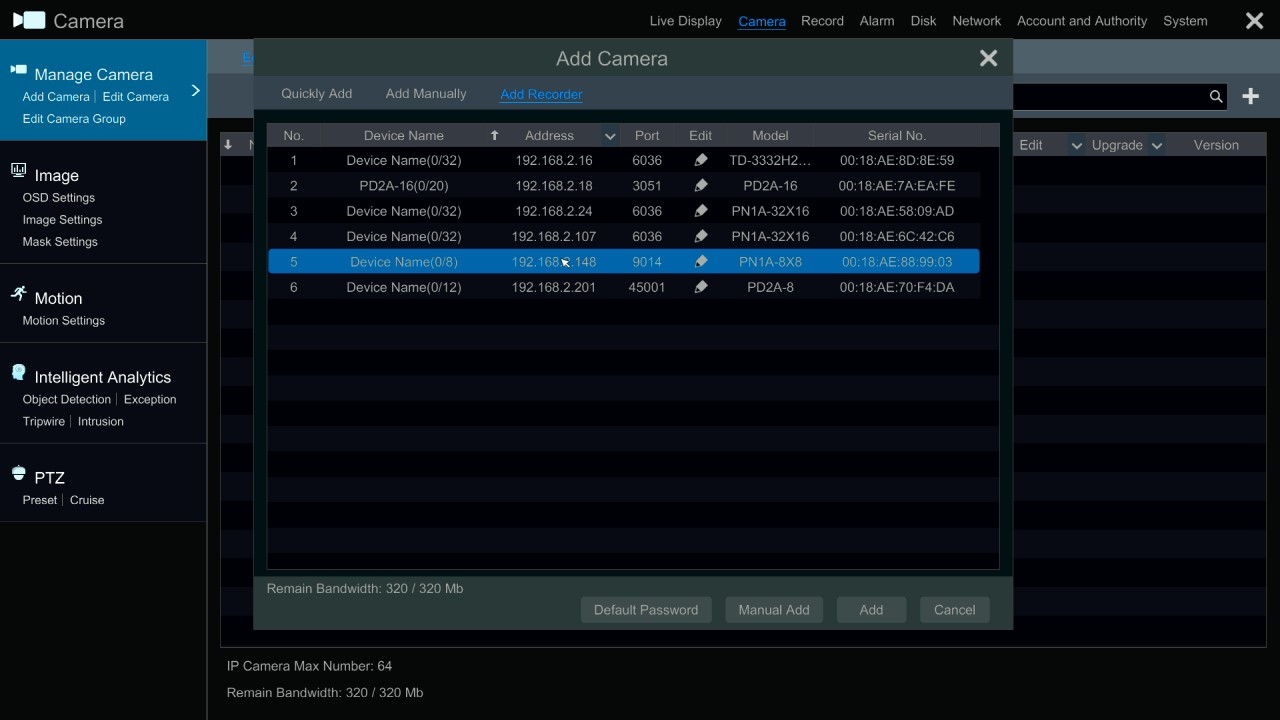Switch to the Quickly Add tab

click(316, 94)
